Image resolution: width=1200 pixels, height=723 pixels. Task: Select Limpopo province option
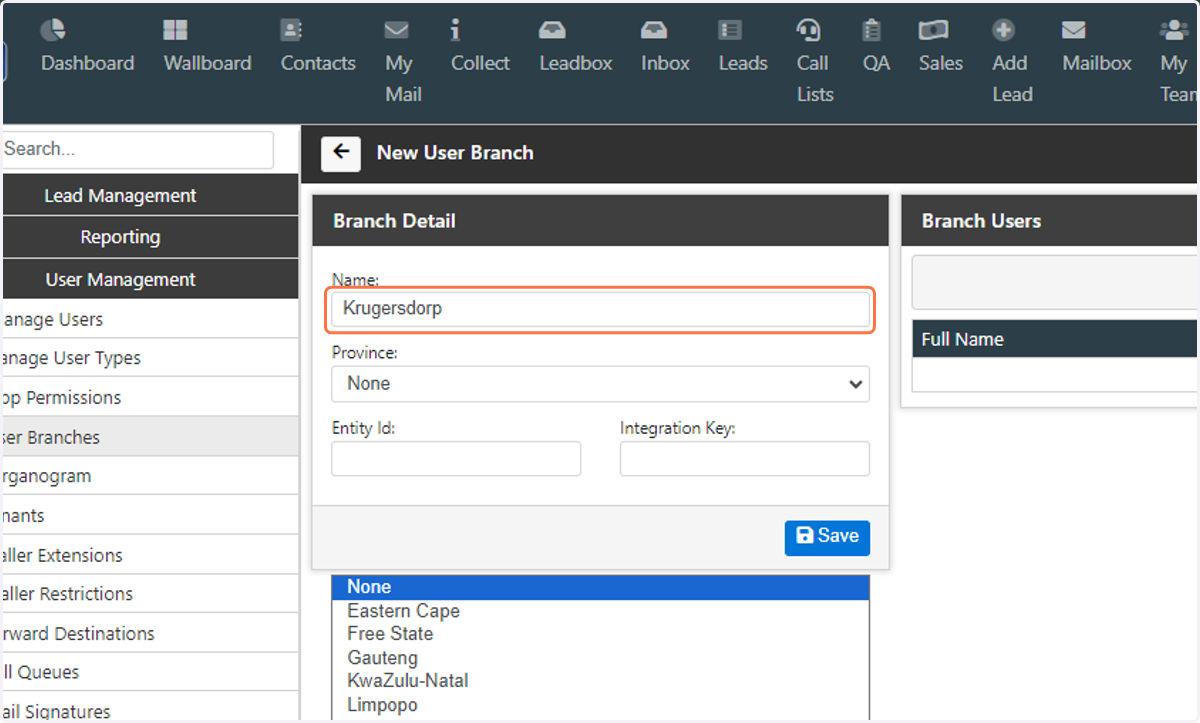click(x=600, y=705)
